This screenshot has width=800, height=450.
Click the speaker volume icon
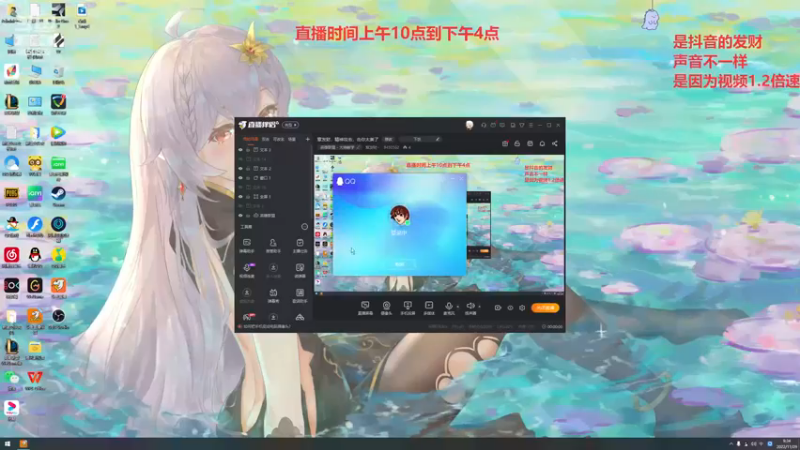pyautogui.click(x=470, y=306)
